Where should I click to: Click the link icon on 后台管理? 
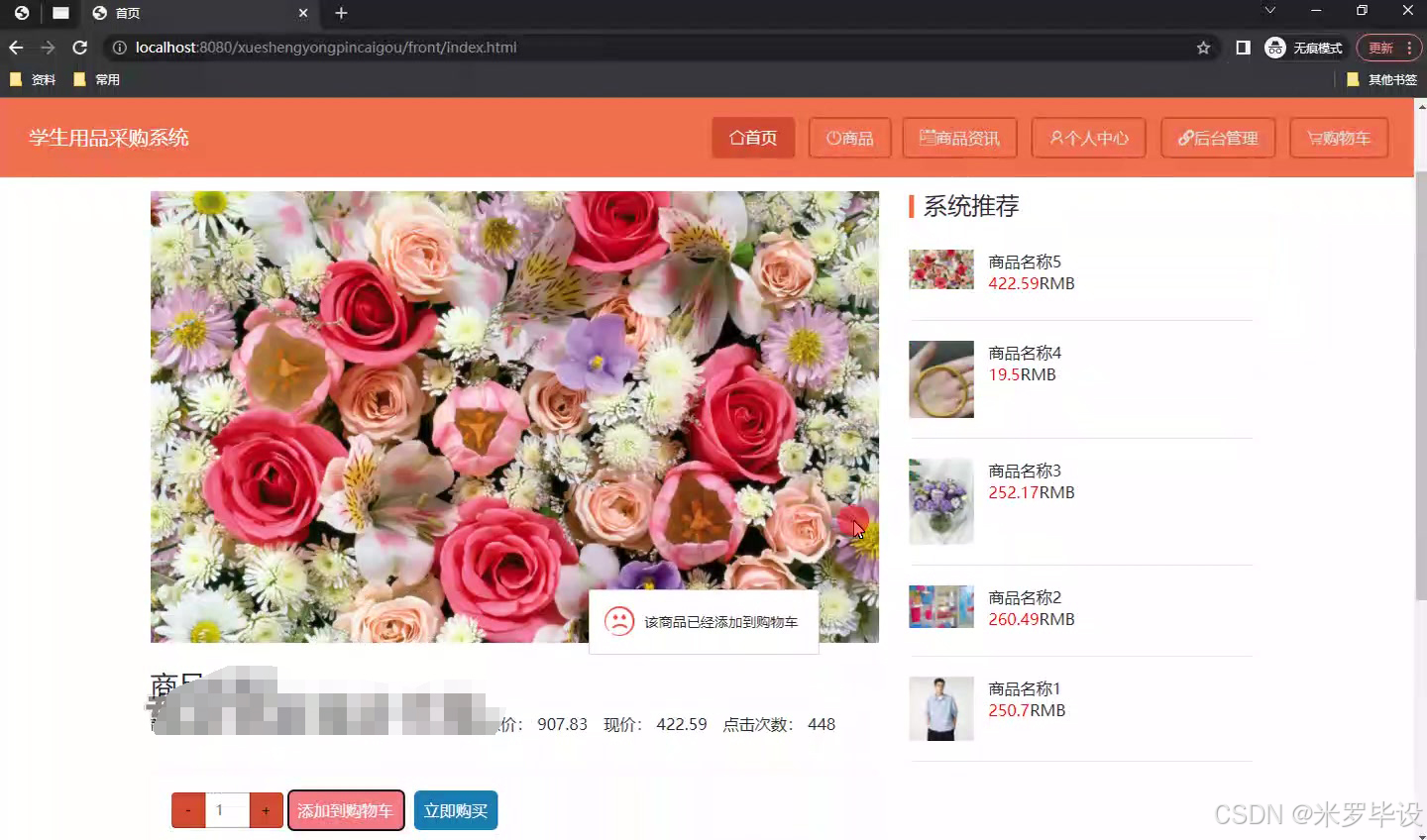coord(1187,138)
